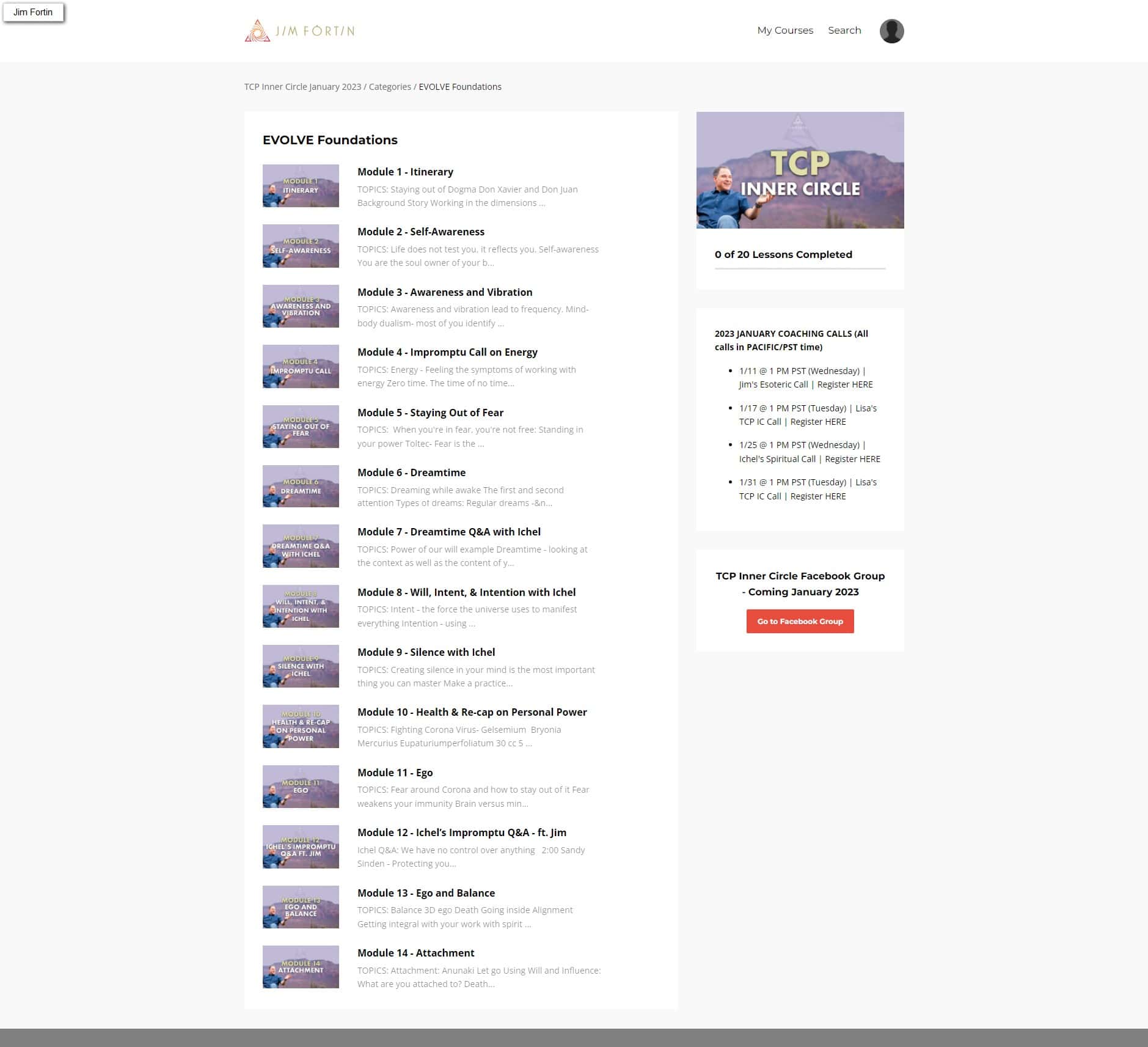The image size is (1148, 1047).
Task: Select the Module 6 Dreamtime thumbnail
Action: pos(301,487)
